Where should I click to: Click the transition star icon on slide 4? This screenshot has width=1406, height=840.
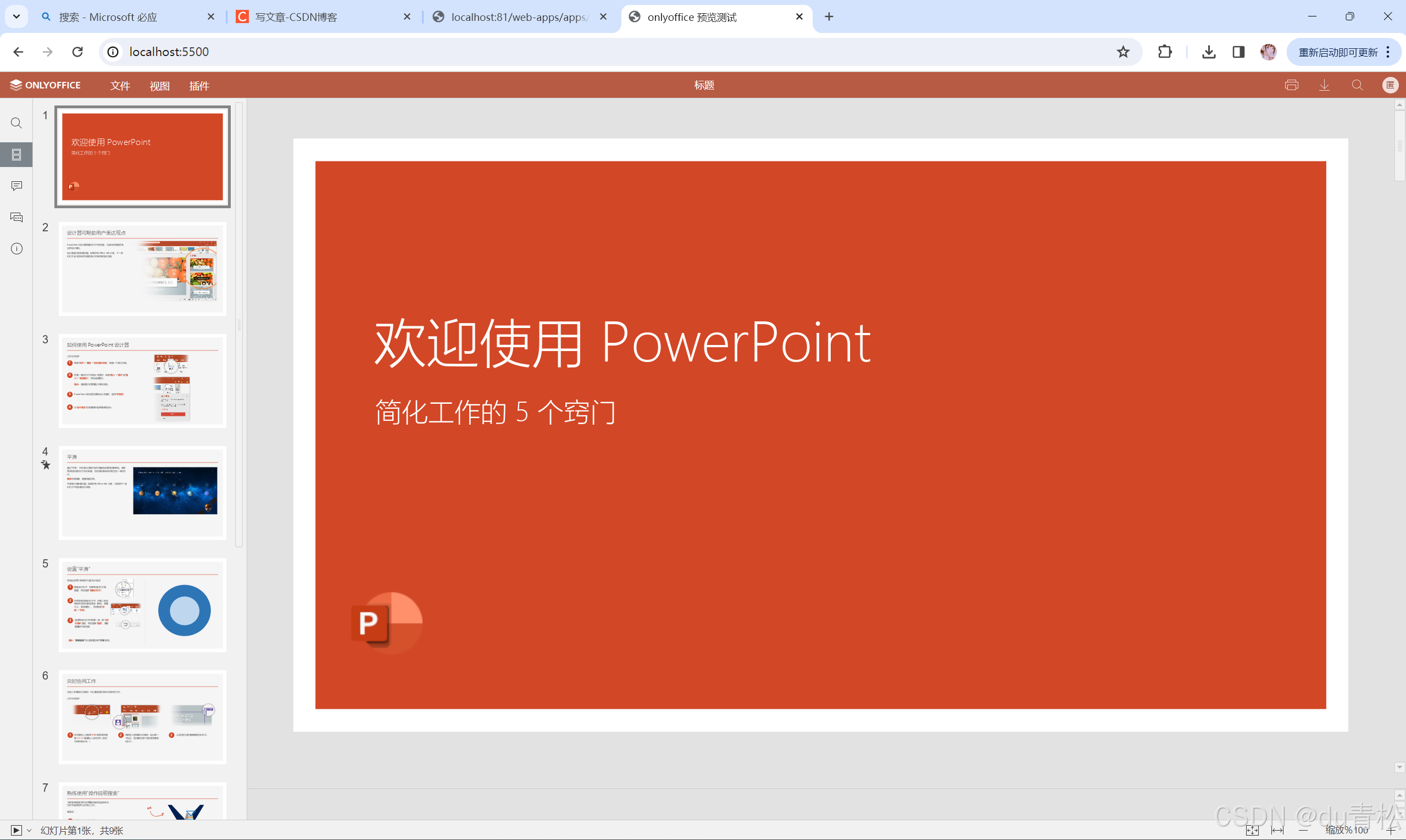coord(46,465)
